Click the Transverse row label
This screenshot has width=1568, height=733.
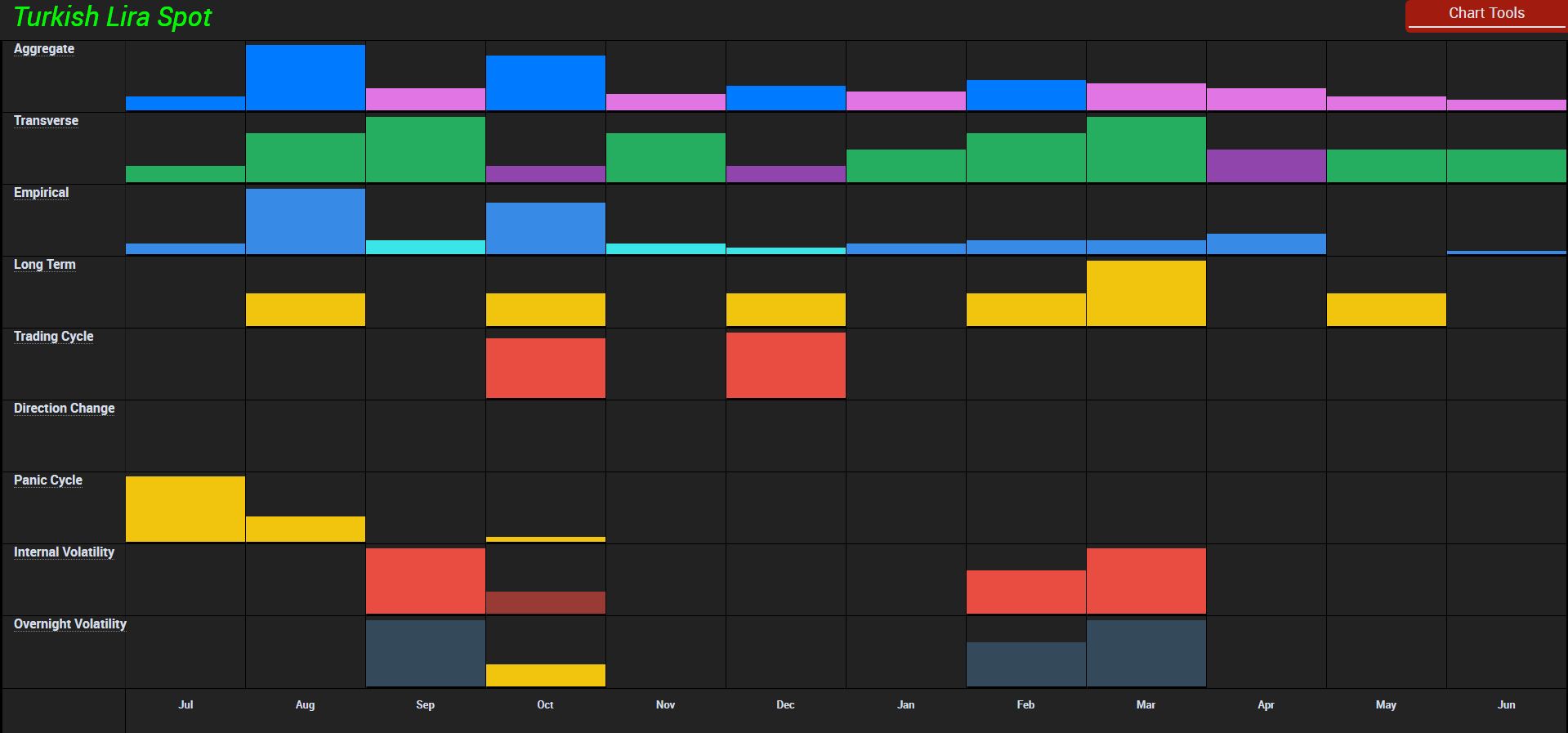click(46, 121)
